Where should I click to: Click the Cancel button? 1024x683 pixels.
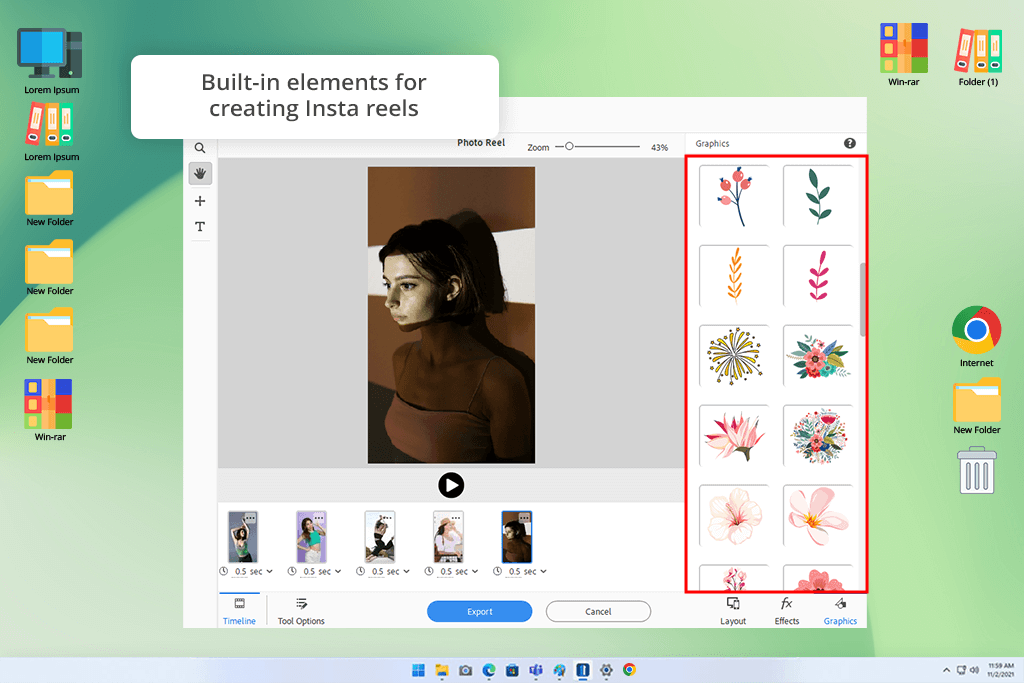pyautogui.click(x=598, y=611)
